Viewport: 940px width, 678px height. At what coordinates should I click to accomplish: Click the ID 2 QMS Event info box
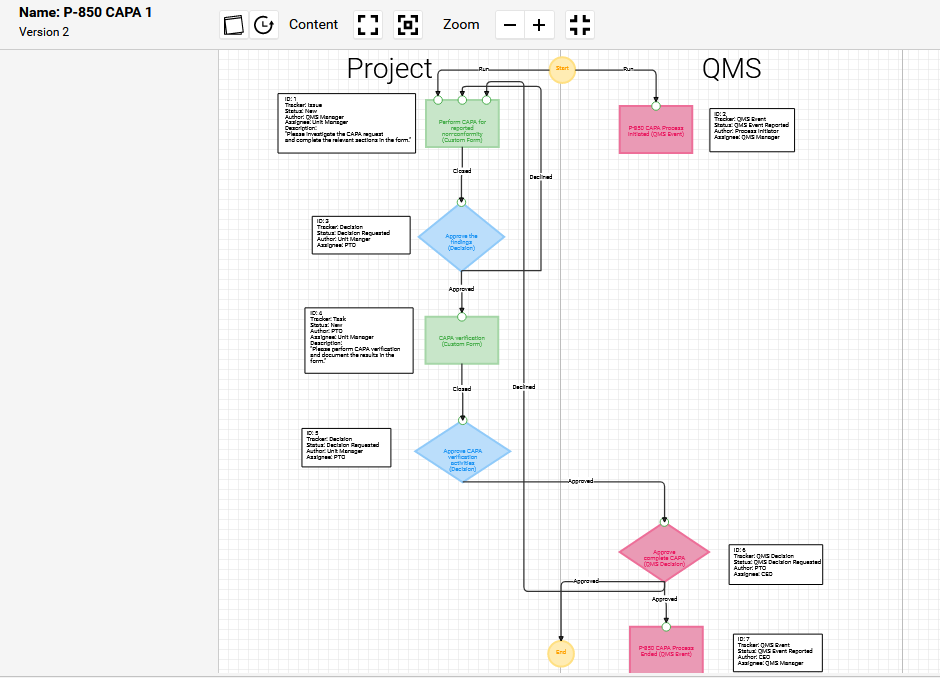tap(752, 130)
